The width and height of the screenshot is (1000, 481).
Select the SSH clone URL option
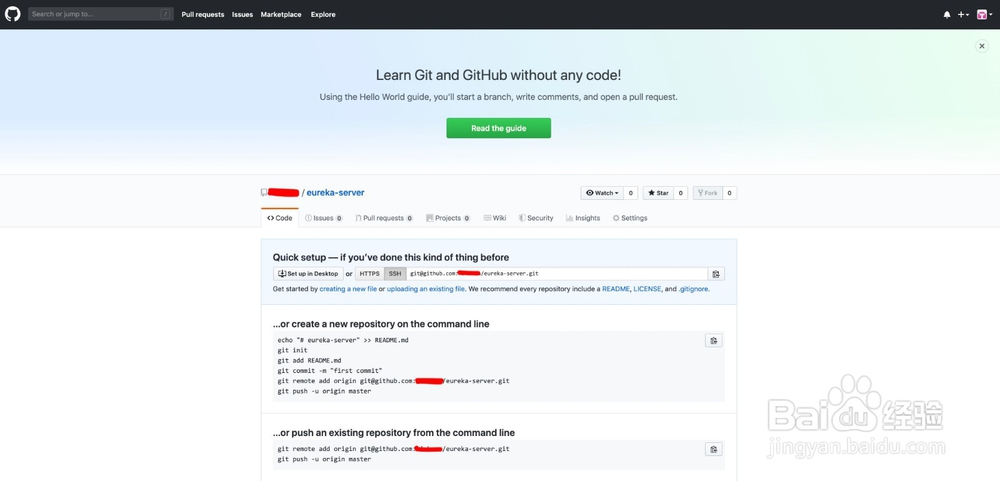tap(395, 274)
